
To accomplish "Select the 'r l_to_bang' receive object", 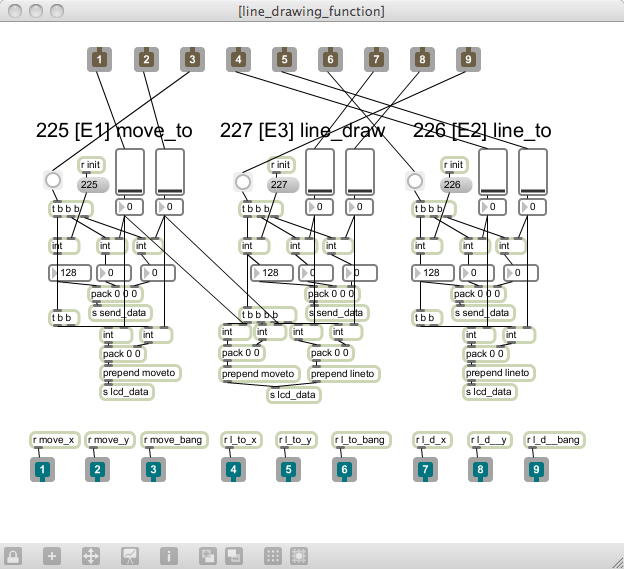I will click(361, 440).
